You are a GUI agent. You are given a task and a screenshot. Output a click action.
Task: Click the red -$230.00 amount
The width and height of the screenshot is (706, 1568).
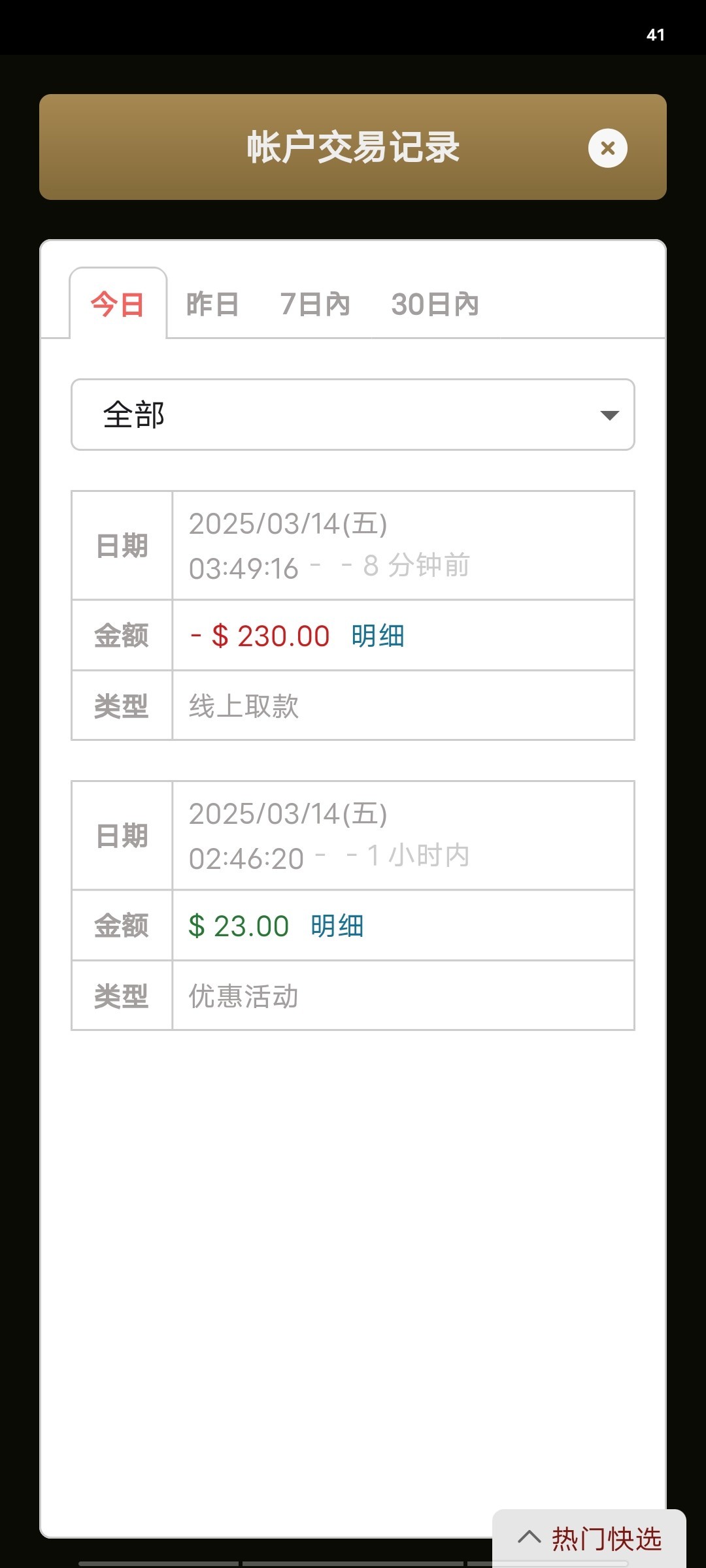tap(260, 636)
